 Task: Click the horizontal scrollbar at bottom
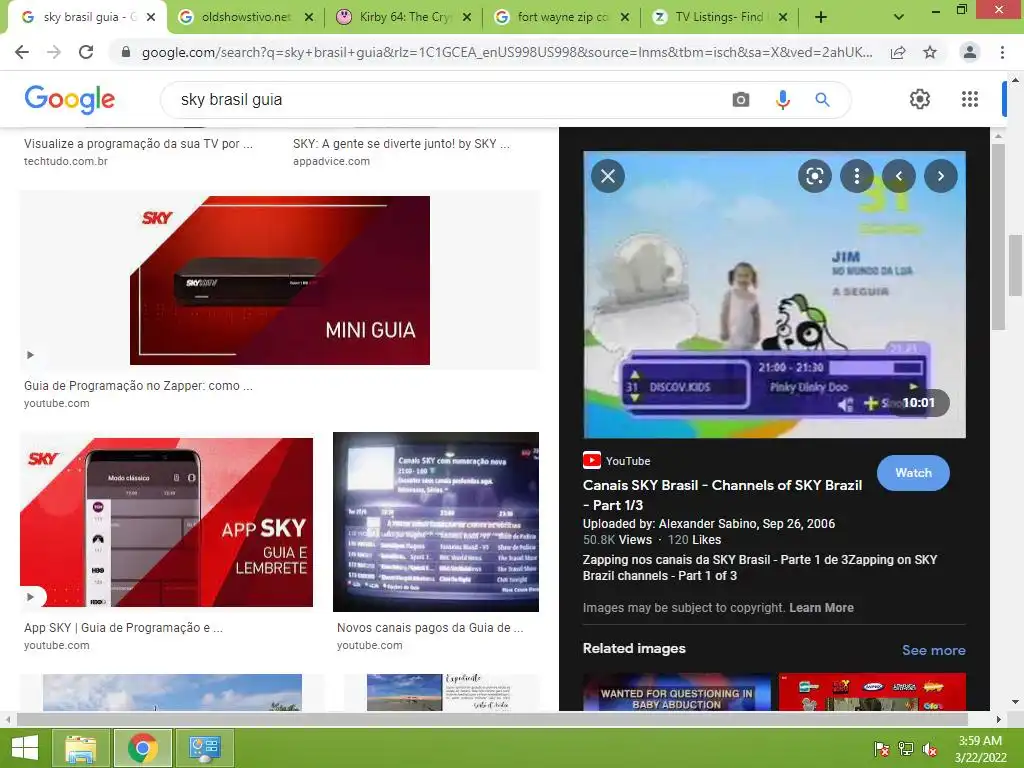492,719
